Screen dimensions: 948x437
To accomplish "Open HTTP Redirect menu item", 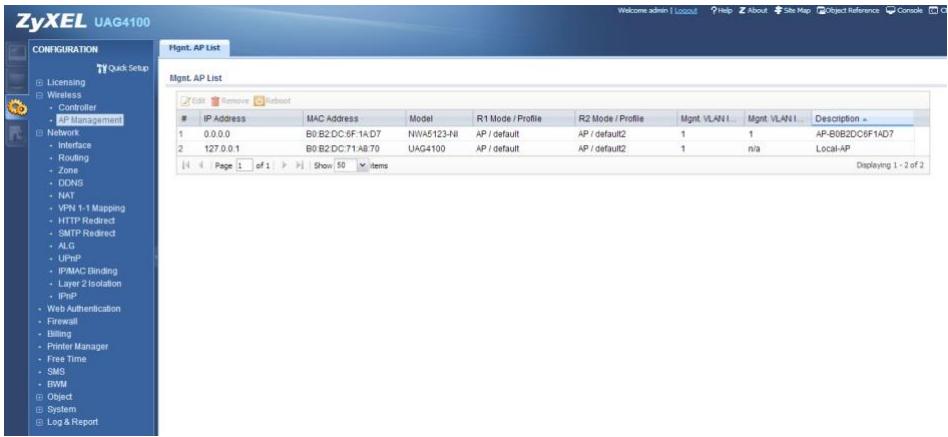I will pos(86,221).
